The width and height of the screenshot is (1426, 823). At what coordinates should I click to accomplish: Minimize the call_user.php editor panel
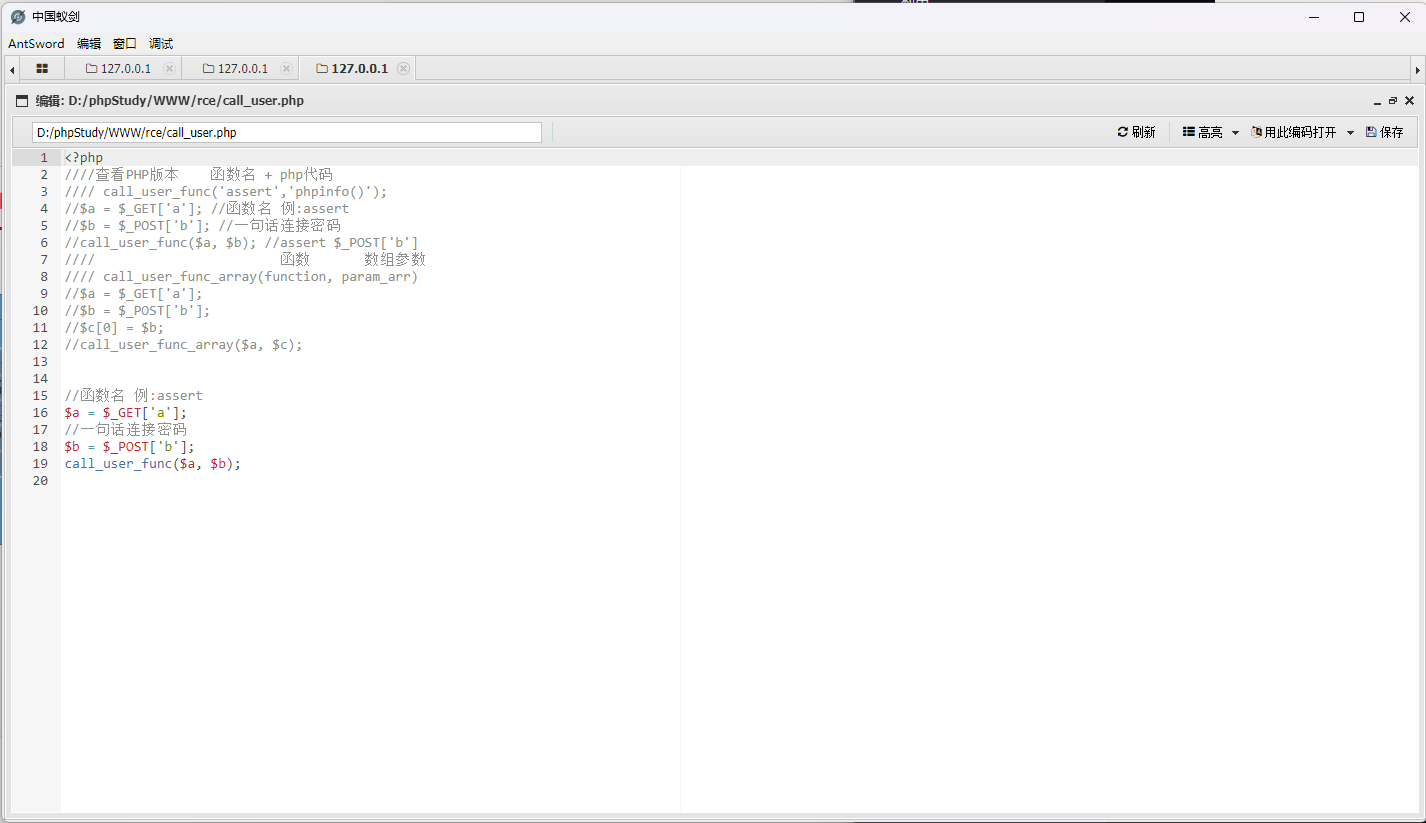(x=1377, y=101)
